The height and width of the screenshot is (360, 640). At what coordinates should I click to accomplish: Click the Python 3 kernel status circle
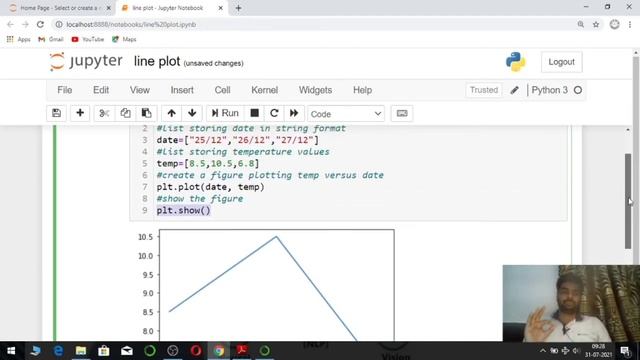pos(578,90)
